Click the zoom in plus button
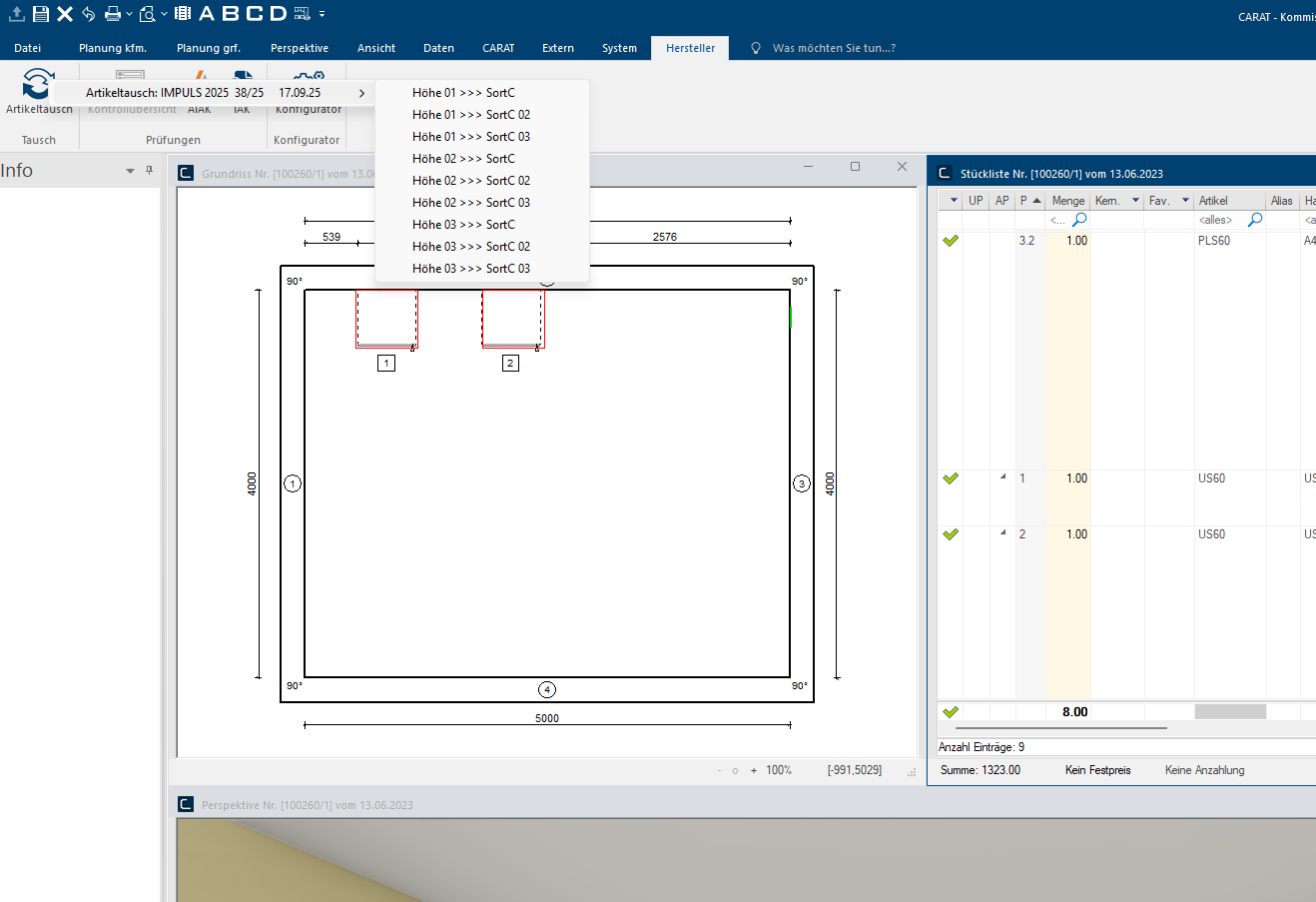The image size is (1316, 902). [x=754, y=771]
